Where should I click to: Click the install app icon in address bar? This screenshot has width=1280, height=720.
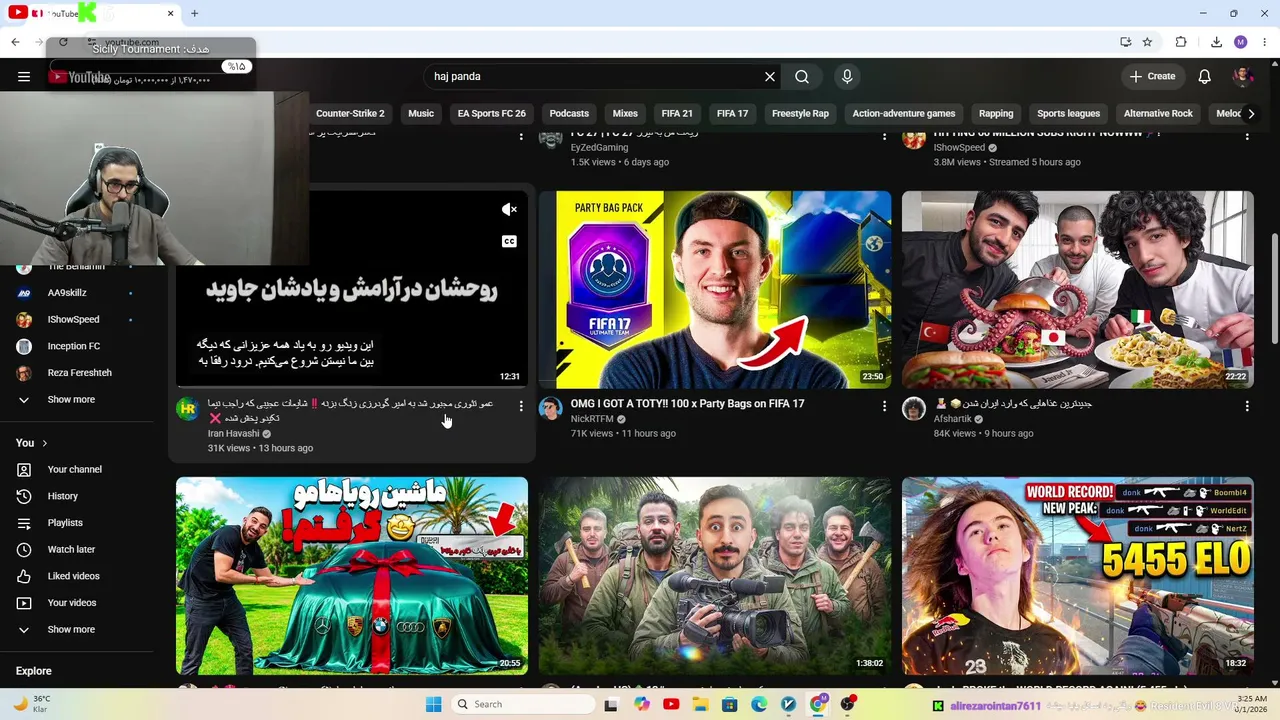(x=1126, y=42)
